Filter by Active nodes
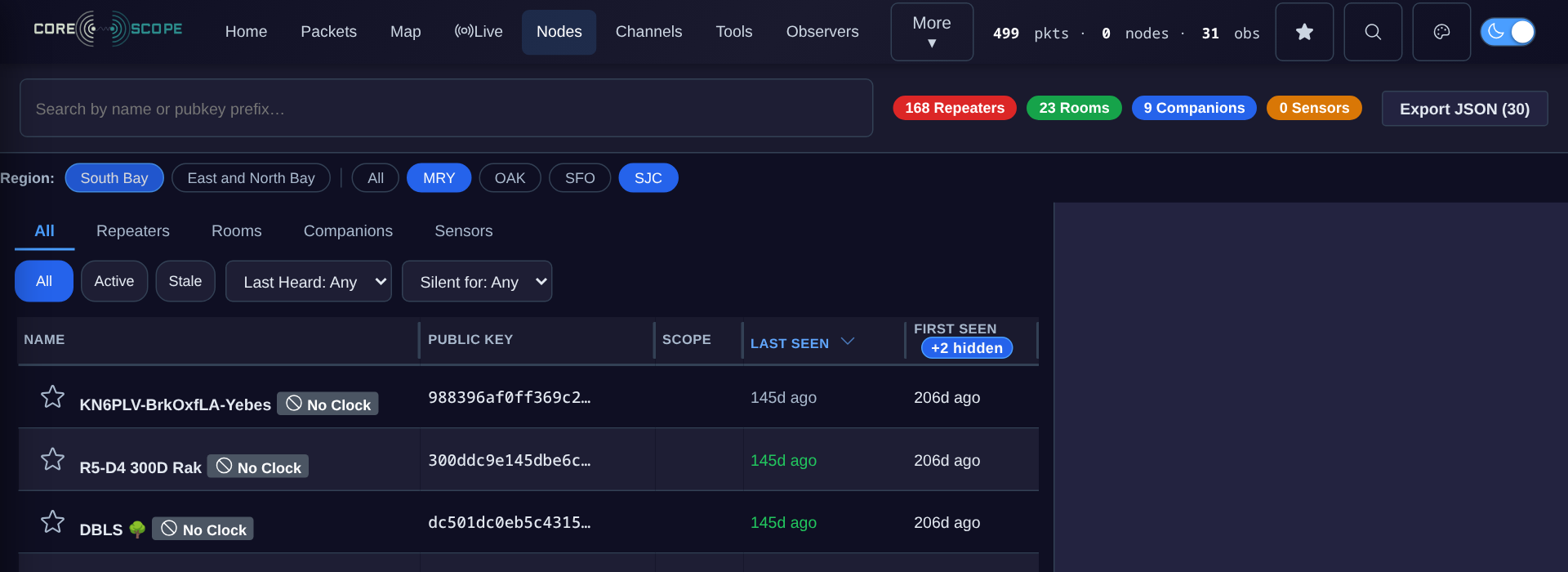 pos(114,281)
